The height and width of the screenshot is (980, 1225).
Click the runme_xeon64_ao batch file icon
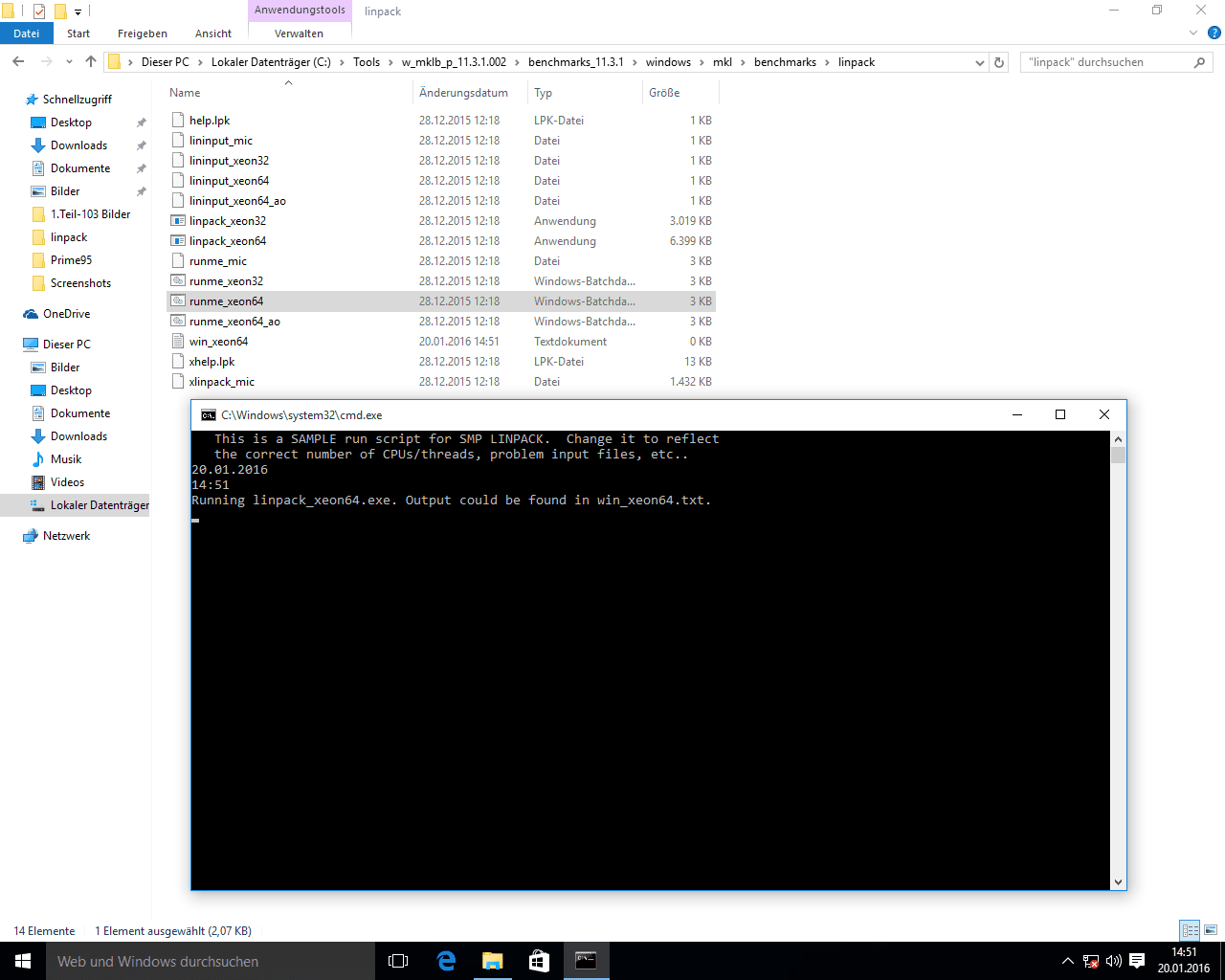(x=178, y=322)
